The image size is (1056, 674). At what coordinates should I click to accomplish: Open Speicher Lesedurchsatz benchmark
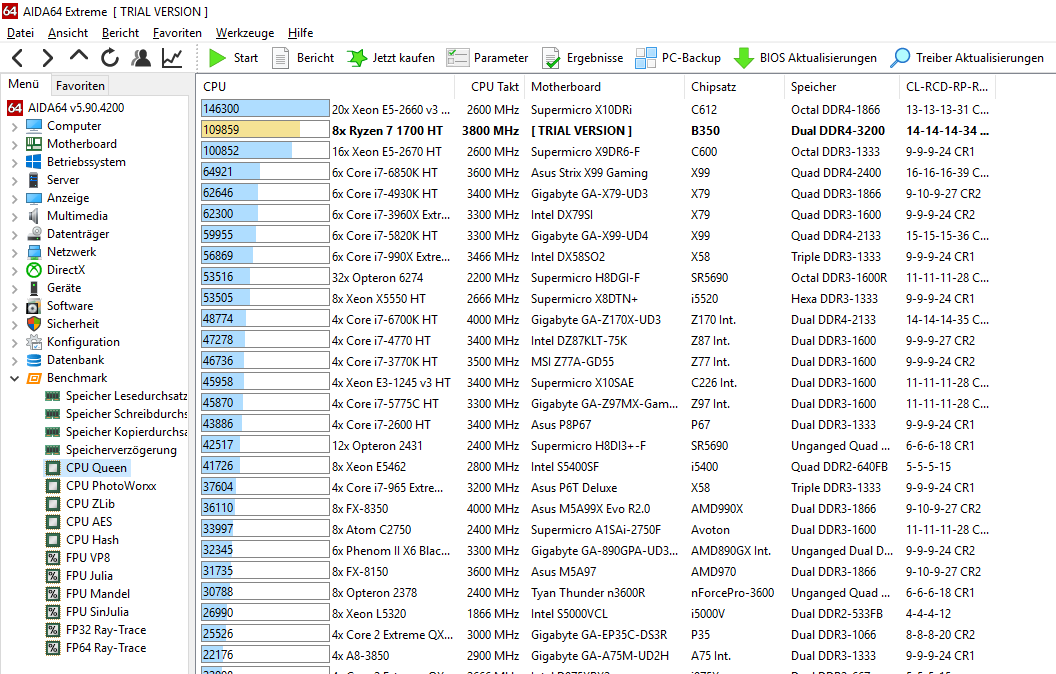coord(116,396)
